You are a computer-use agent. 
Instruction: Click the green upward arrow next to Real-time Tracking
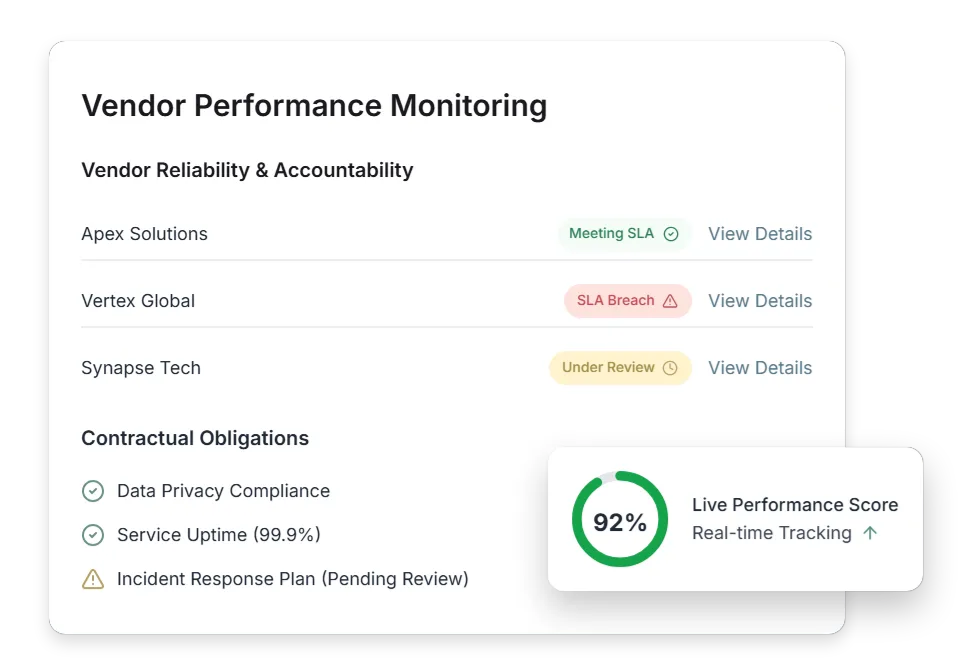point(871,533)
